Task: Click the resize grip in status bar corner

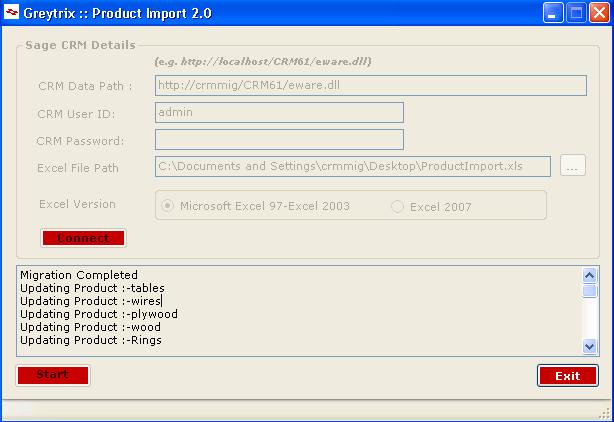Action: click(x=605, y=413)
